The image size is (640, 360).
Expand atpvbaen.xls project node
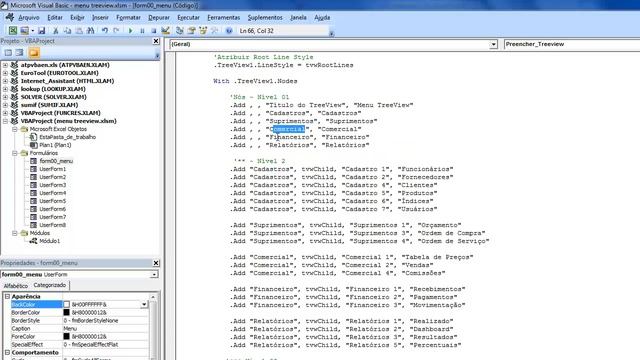(x=5, y=65)
